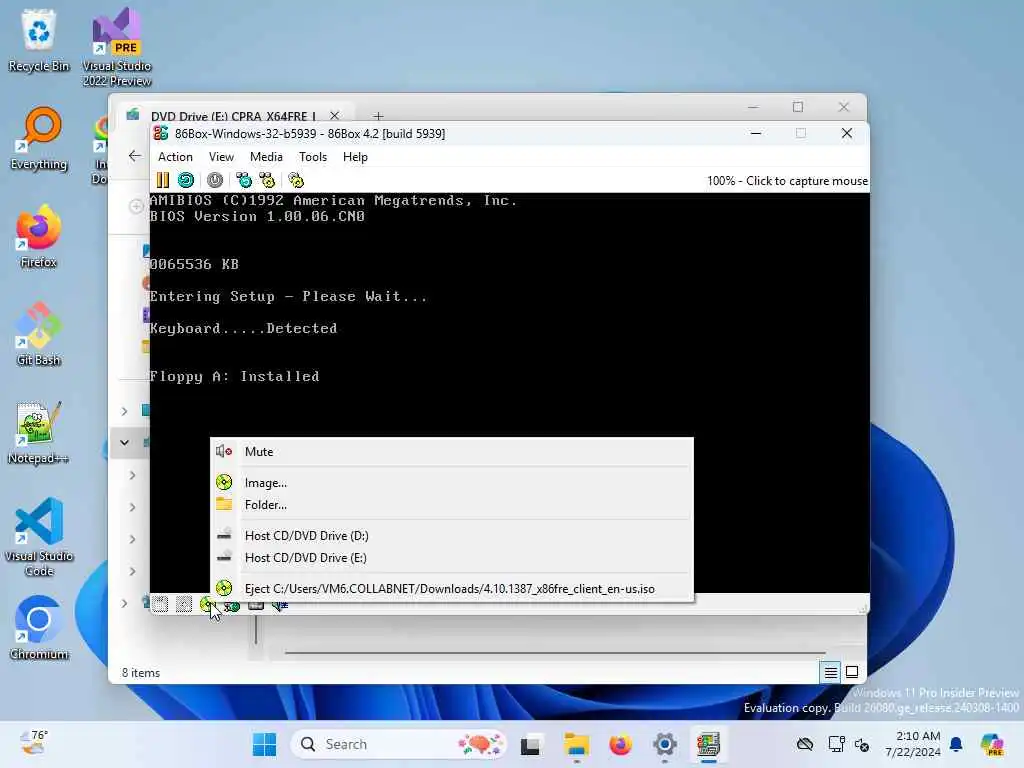Open Everything search desktop icon
1024x768 pixels.
tap(39, 138)
